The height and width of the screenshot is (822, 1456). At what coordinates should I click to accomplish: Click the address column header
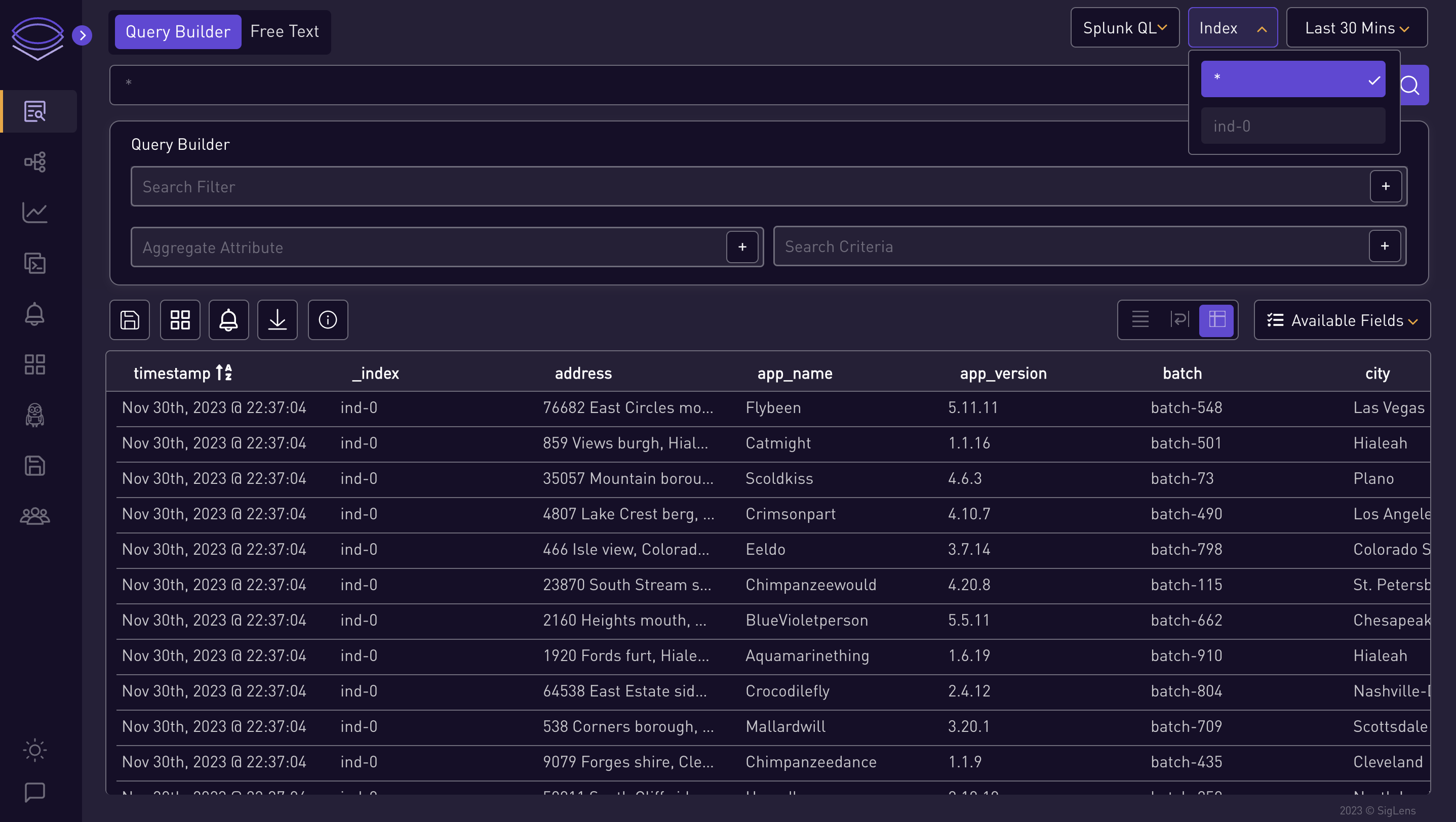click(x=583, y=373)
